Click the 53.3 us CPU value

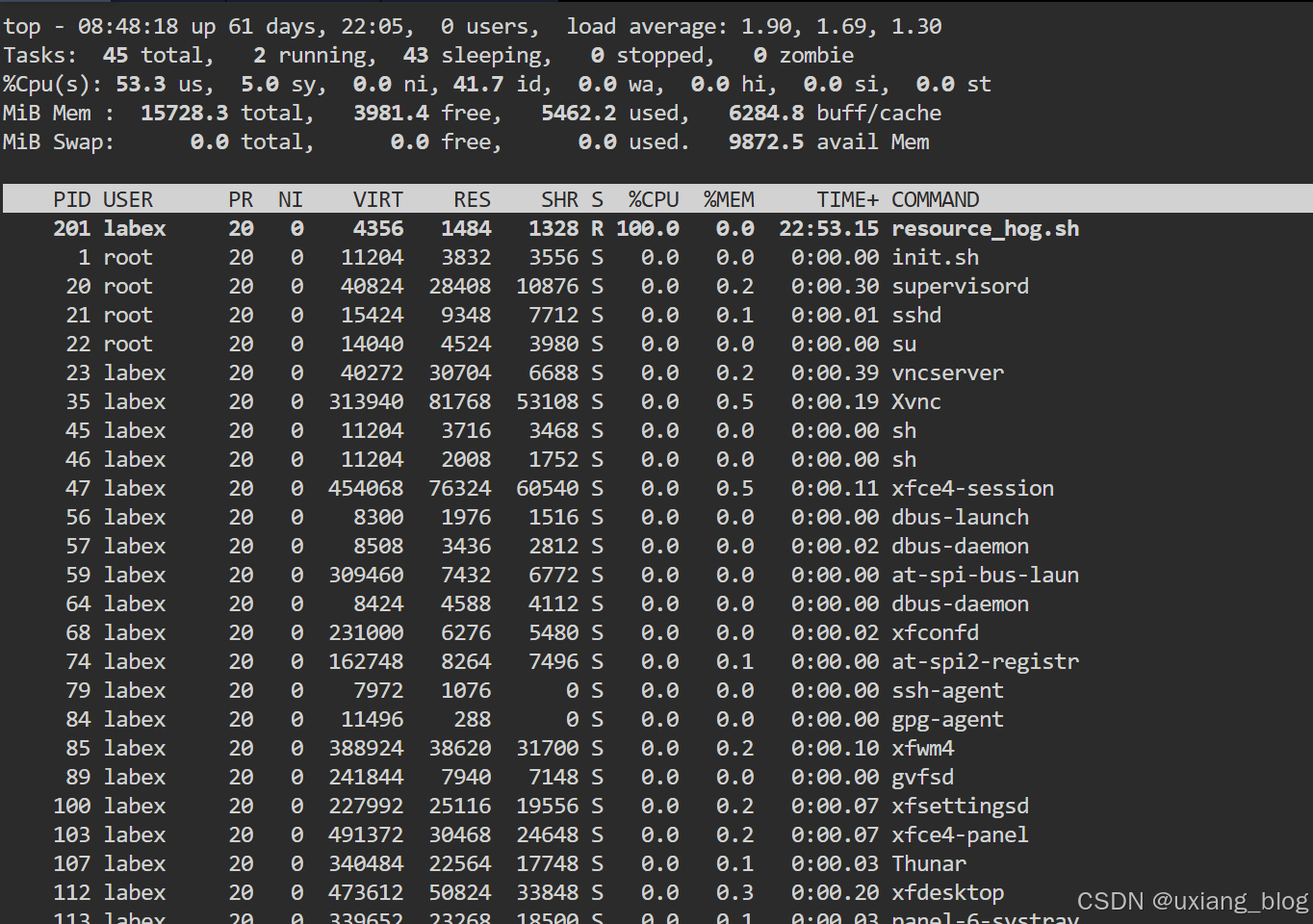[141, 85]
